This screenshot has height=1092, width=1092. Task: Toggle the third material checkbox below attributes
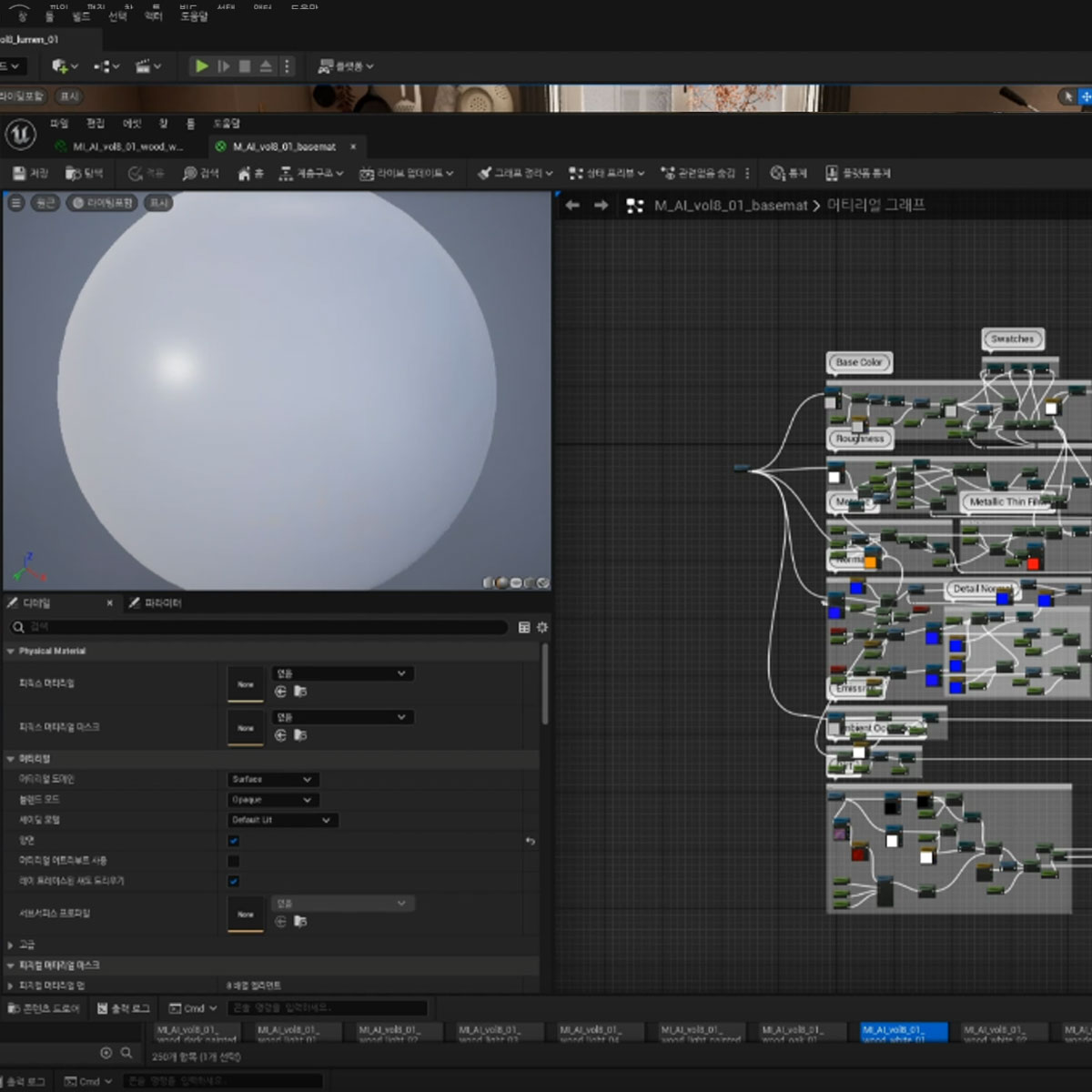pyautogui.click(x=234, y=881)
